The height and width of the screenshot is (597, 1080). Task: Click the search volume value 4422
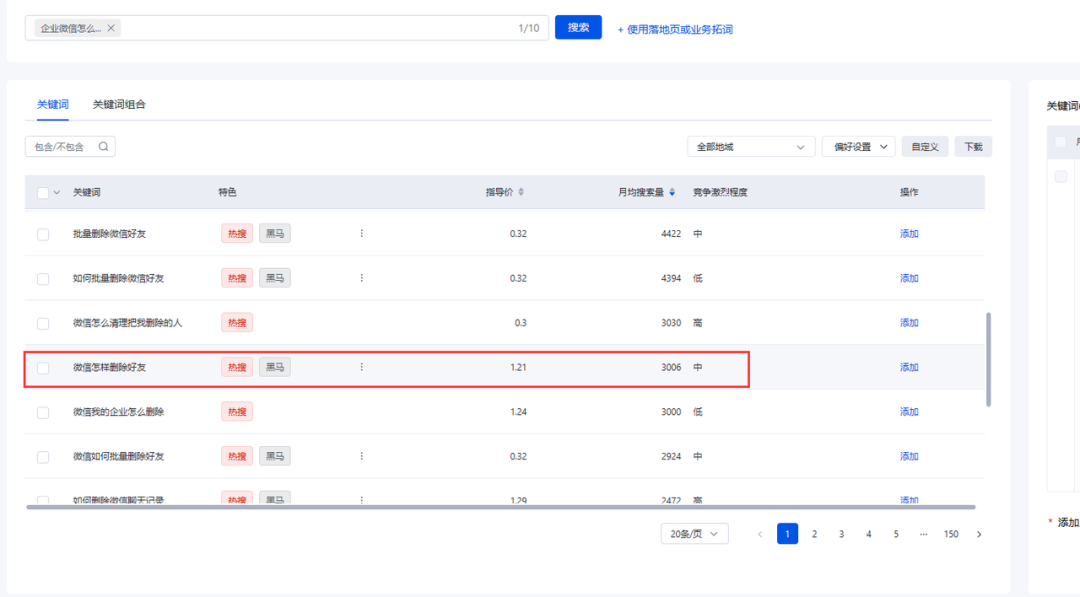tap(671, 233)
